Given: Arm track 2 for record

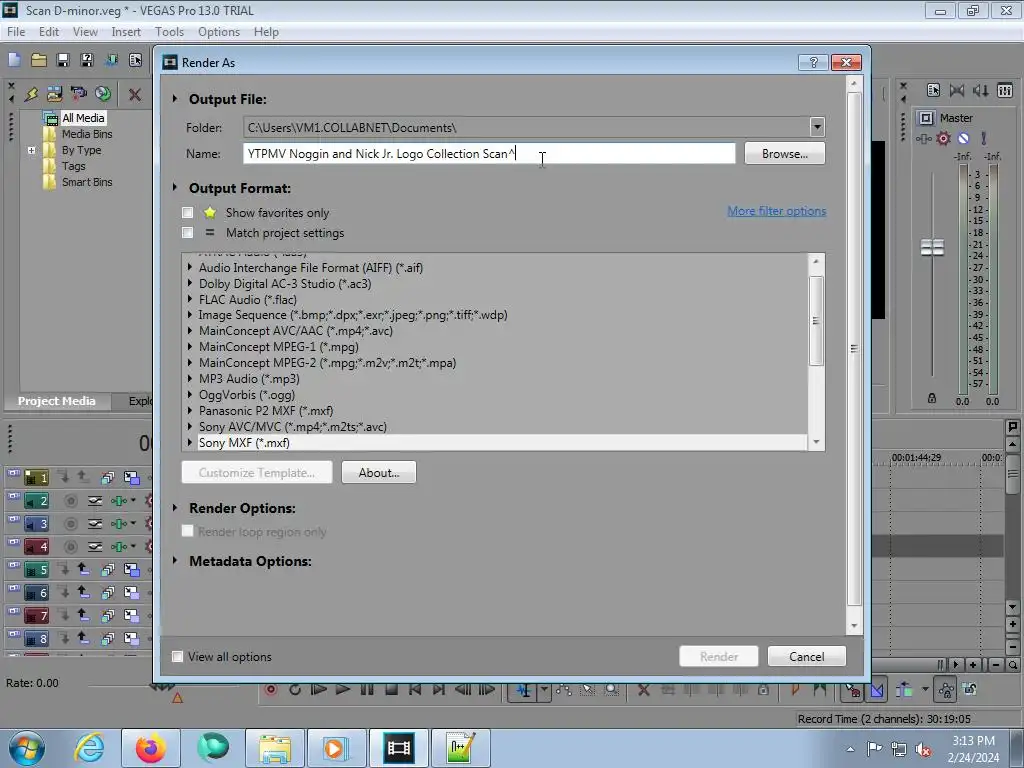Looking at the screenshot, I should click(71, 501).
